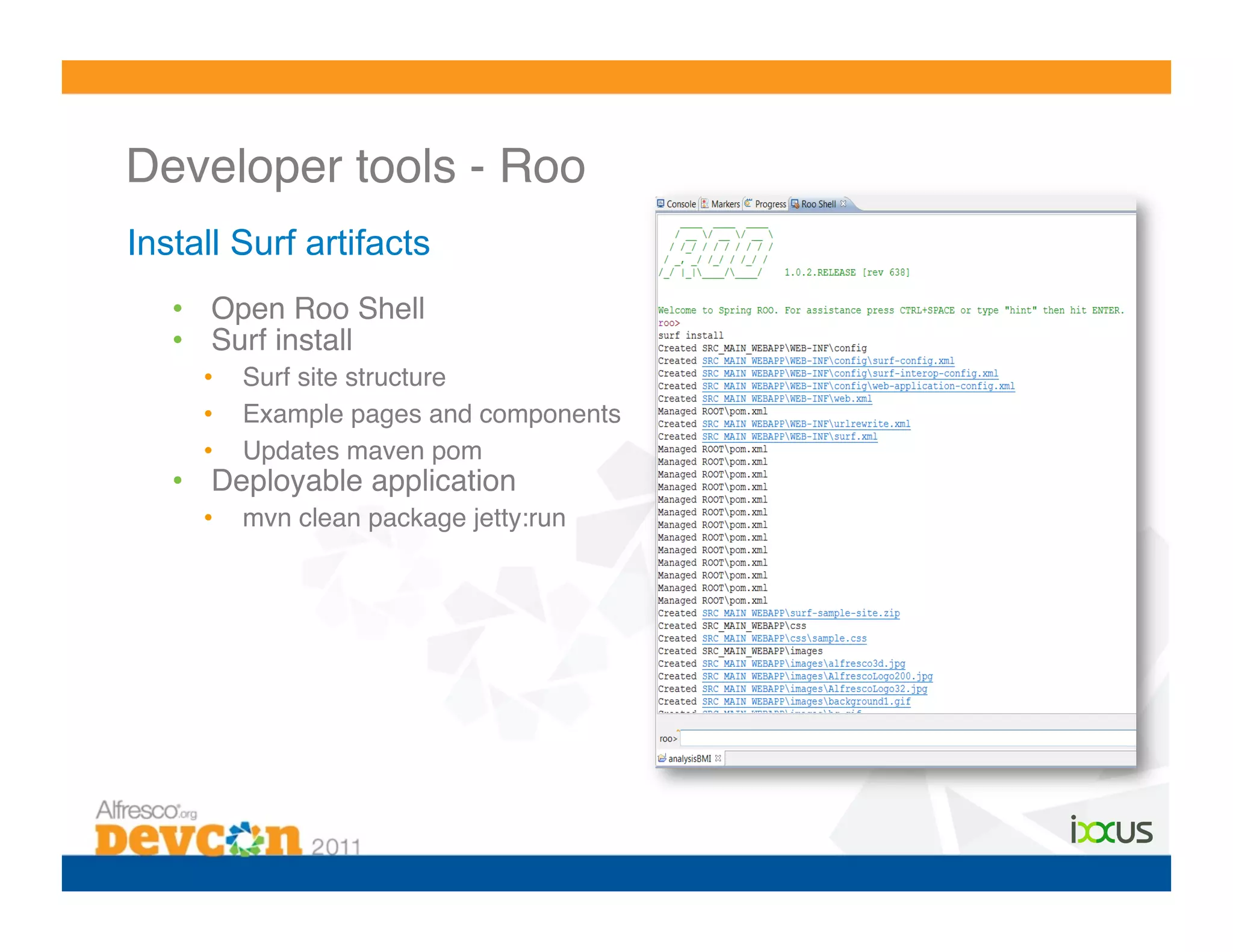This screenshot has width=1233, height=952.
Task: Click the Progress tab icon
Action: pos(748,203)
